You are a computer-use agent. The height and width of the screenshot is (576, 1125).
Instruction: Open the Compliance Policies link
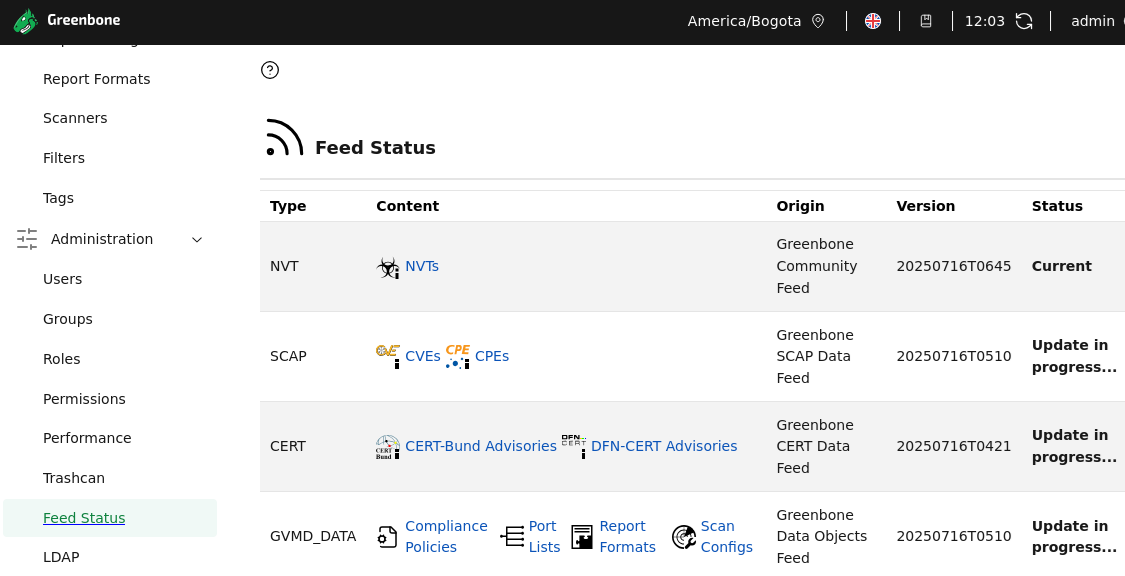[x=446, y=536]
